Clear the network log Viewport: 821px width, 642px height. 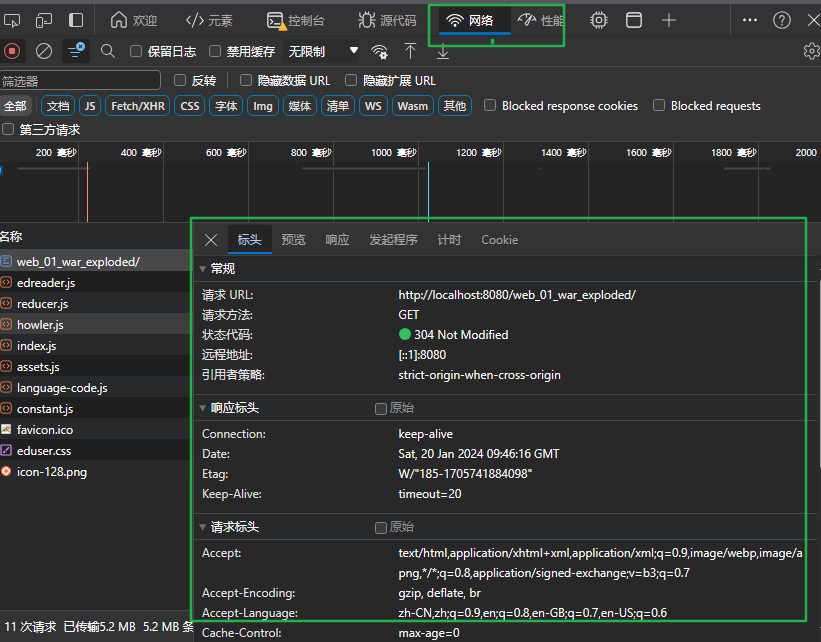click(44, 51)
